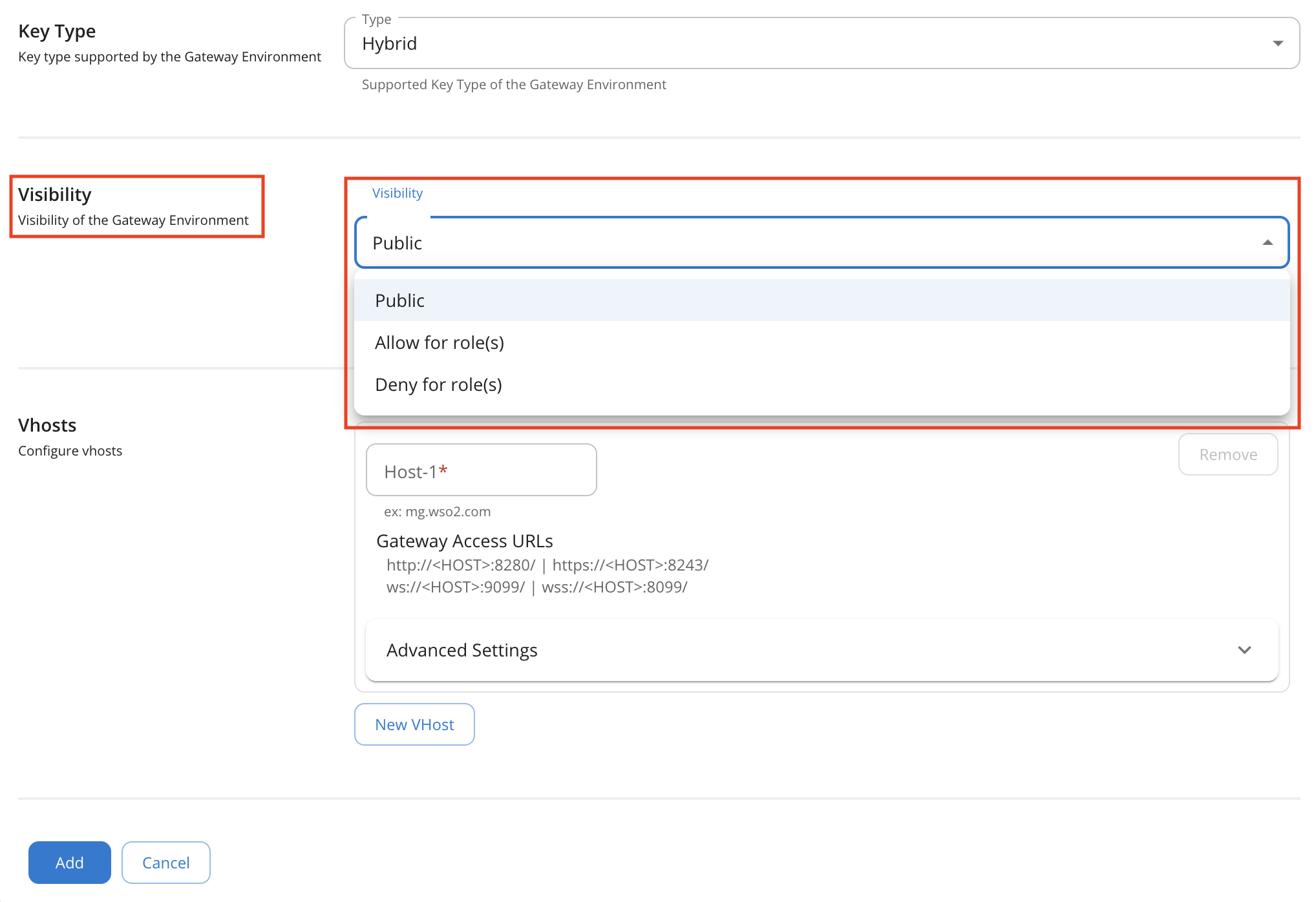
Task: Open the Hybrid key type dropdown
Action: (821, 43)
